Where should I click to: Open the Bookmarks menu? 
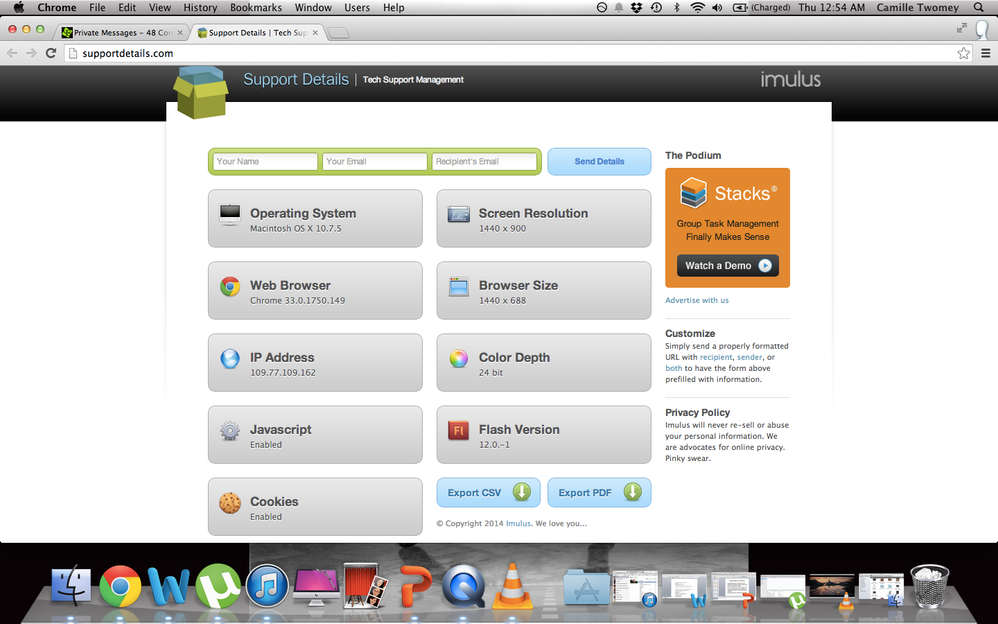click(x=256, y=7)
